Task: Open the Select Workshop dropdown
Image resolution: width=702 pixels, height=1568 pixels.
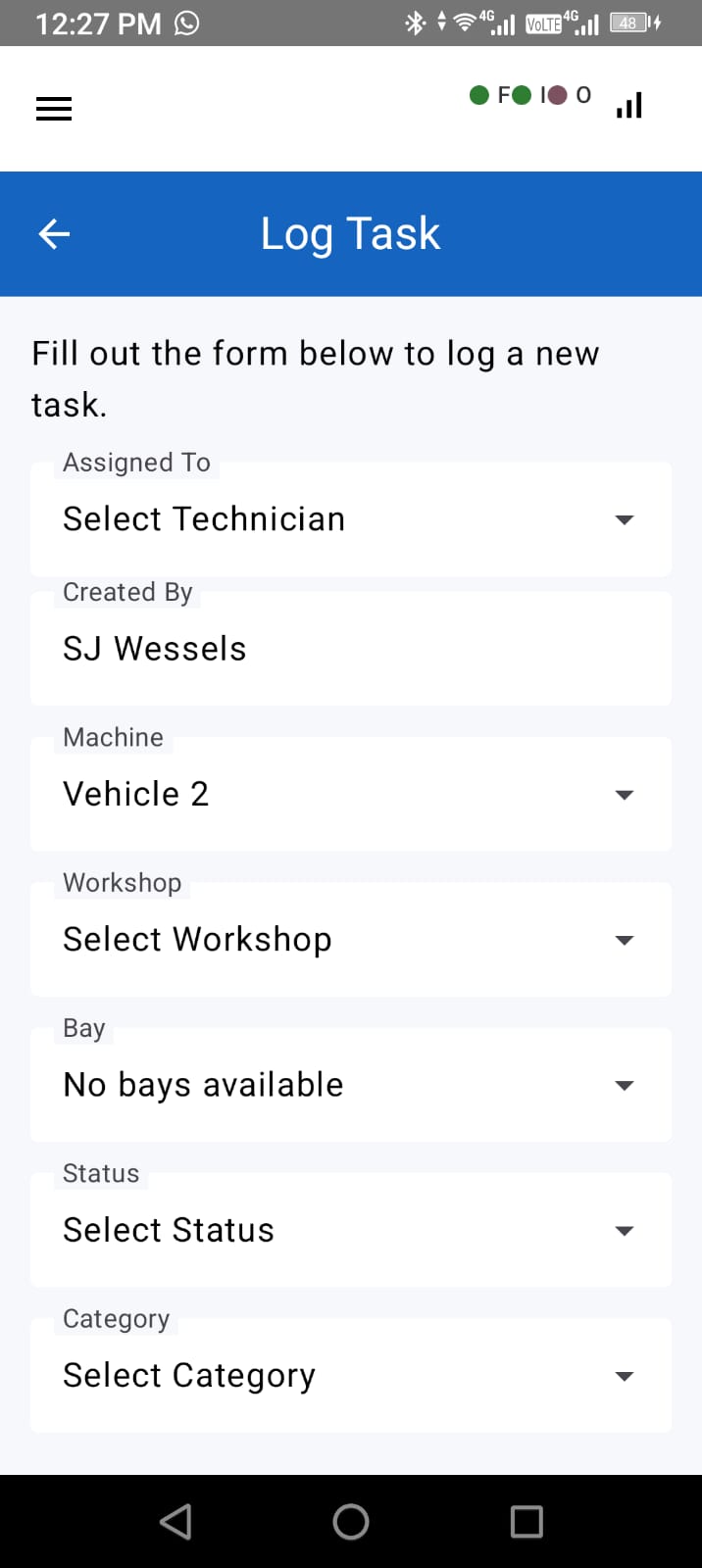Action: coord(351,940)
